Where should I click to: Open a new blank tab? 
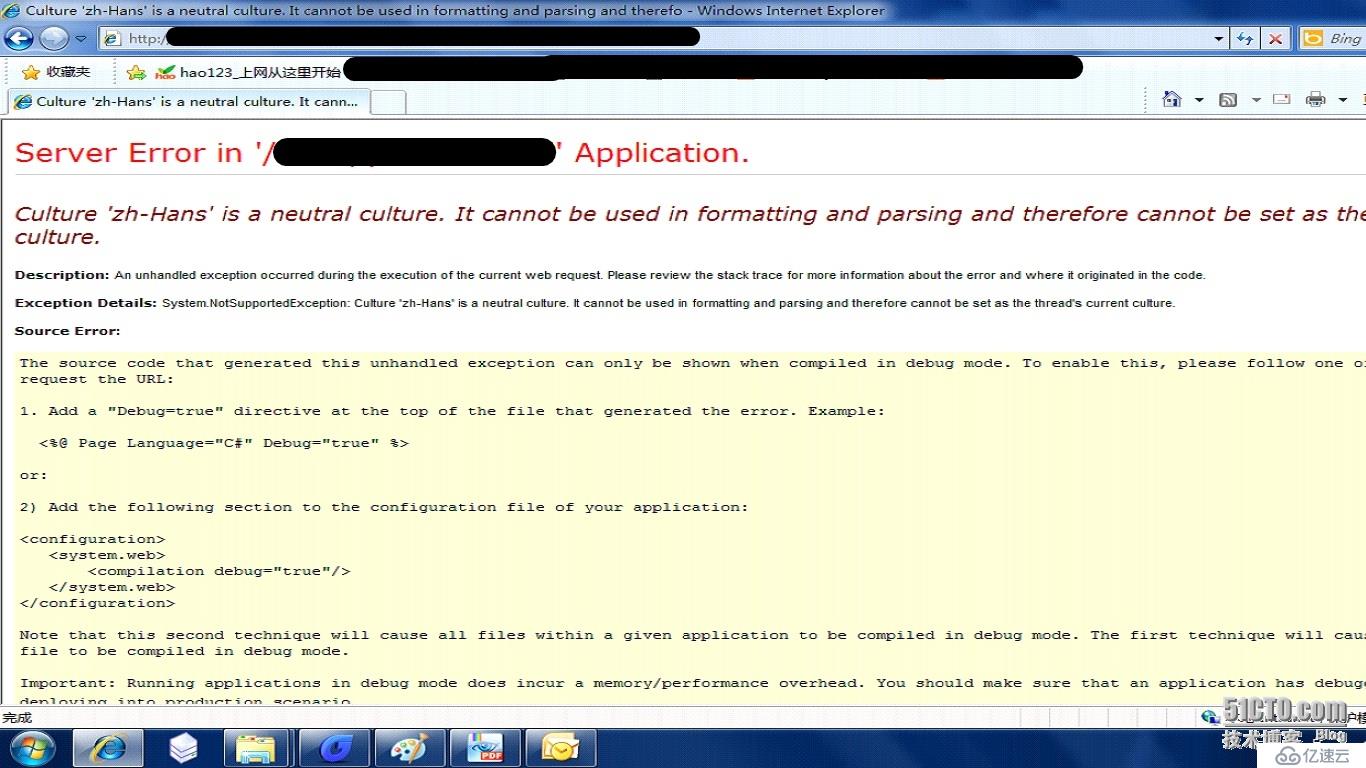pos(388,102)
